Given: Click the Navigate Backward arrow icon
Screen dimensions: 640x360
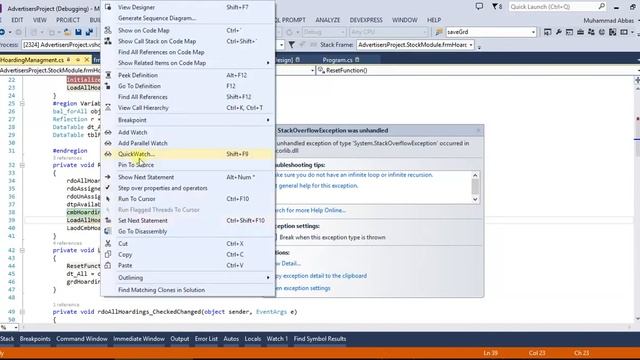Looking at the screenshot, I should 2,32.
